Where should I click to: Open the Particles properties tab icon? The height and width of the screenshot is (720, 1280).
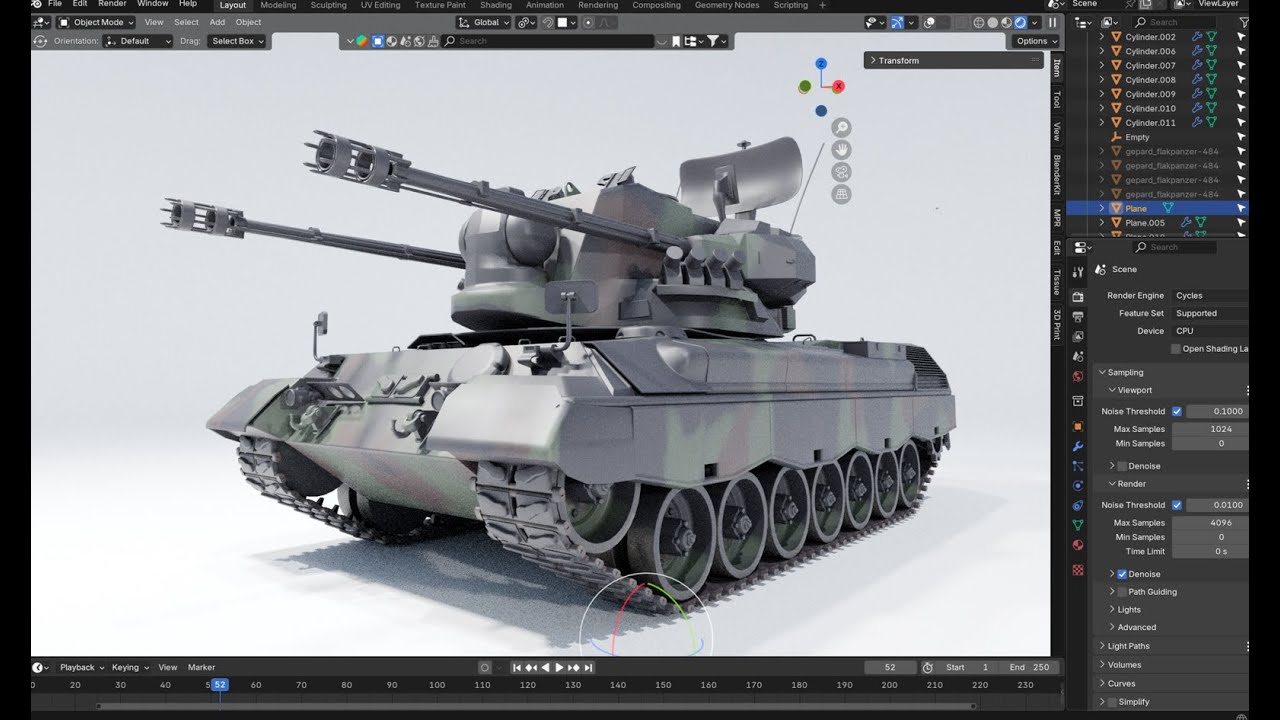point(1078,466)
